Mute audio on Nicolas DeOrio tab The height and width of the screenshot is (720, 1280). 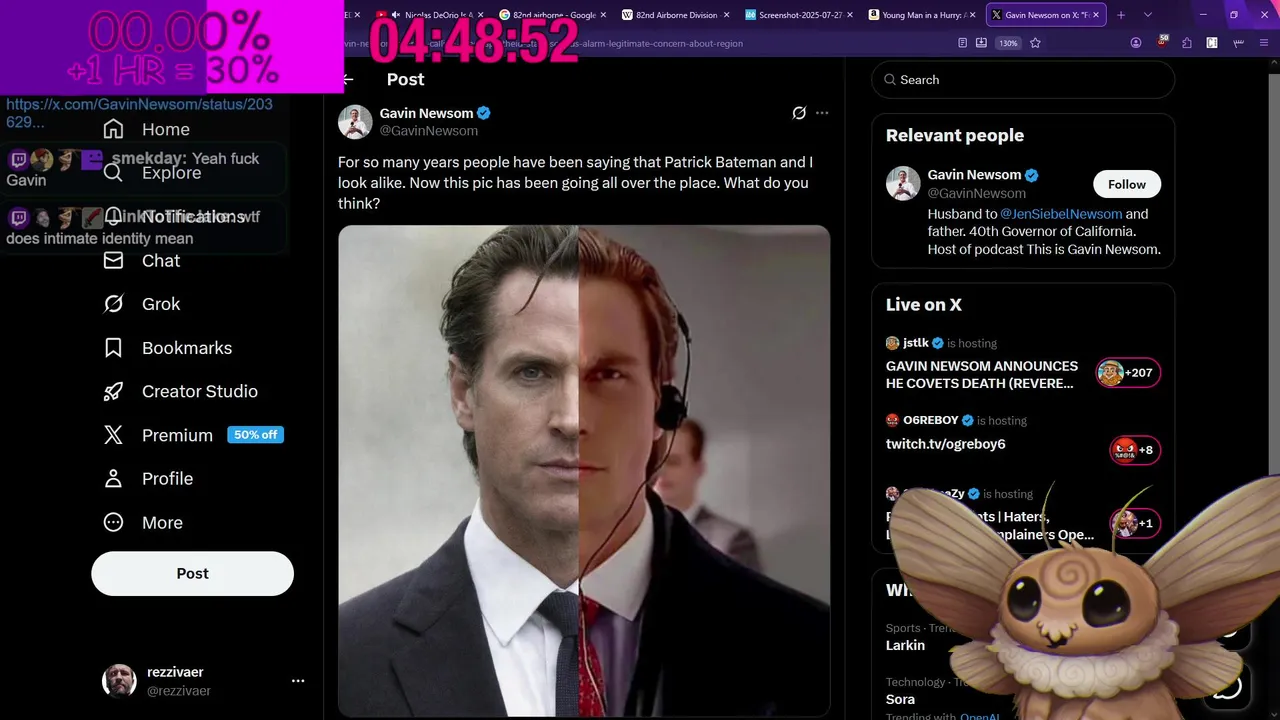[396, 15]
